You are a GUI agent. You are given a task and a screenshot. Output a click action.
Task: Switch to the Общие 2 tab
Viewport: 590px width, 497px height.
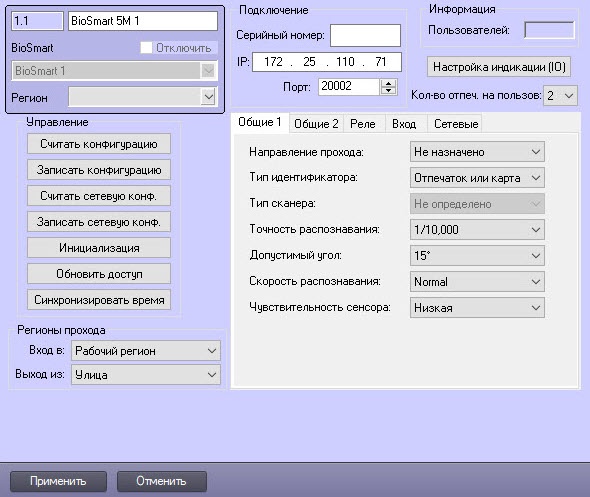click(x=316, y=124)
